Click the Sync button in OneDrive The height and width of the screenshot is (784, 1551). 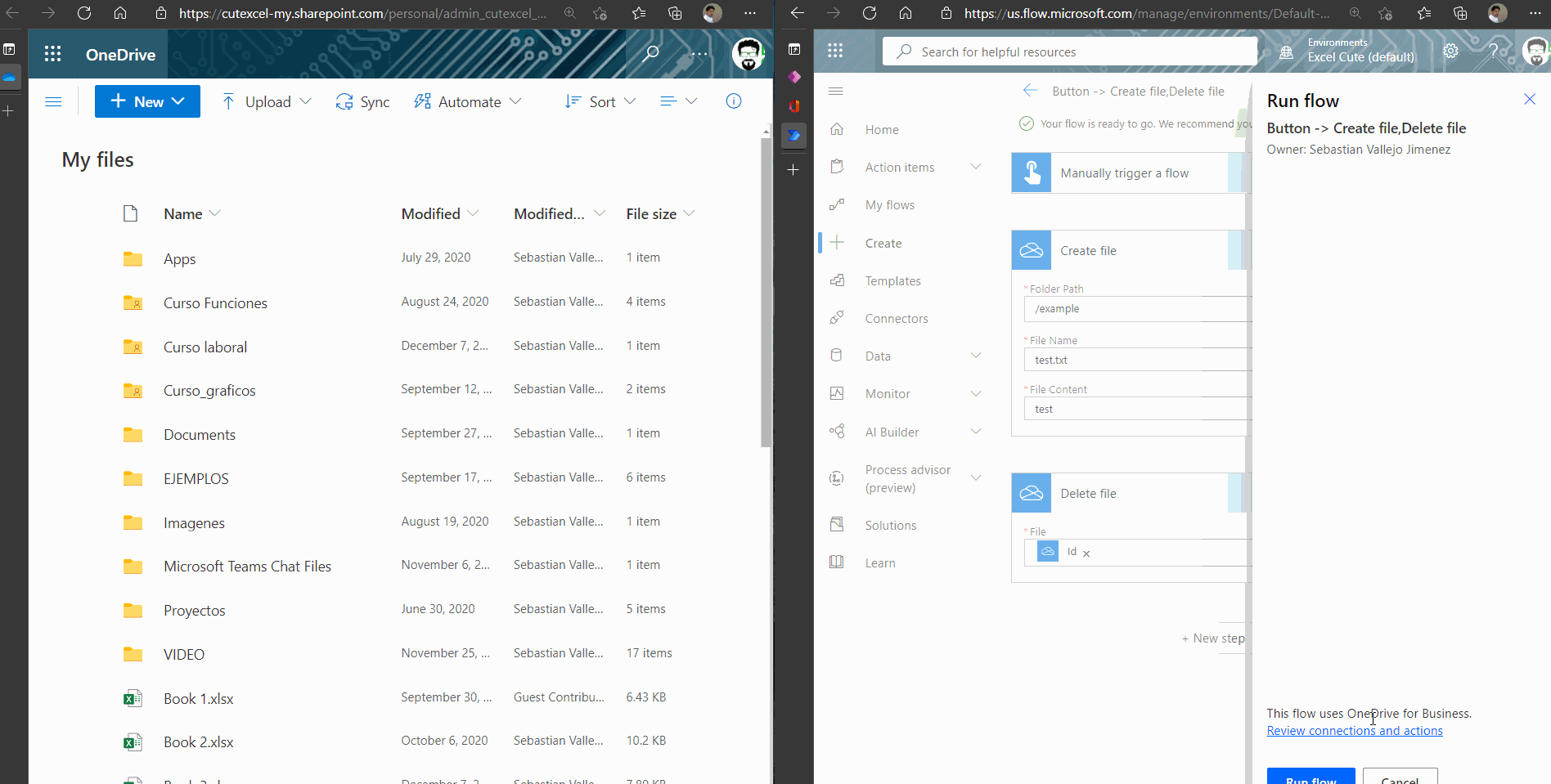[362, 101]
